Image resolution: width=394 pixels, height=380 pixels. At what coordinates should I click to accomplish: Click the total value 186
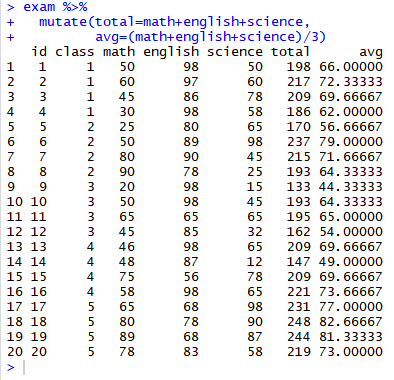[299, 112]
